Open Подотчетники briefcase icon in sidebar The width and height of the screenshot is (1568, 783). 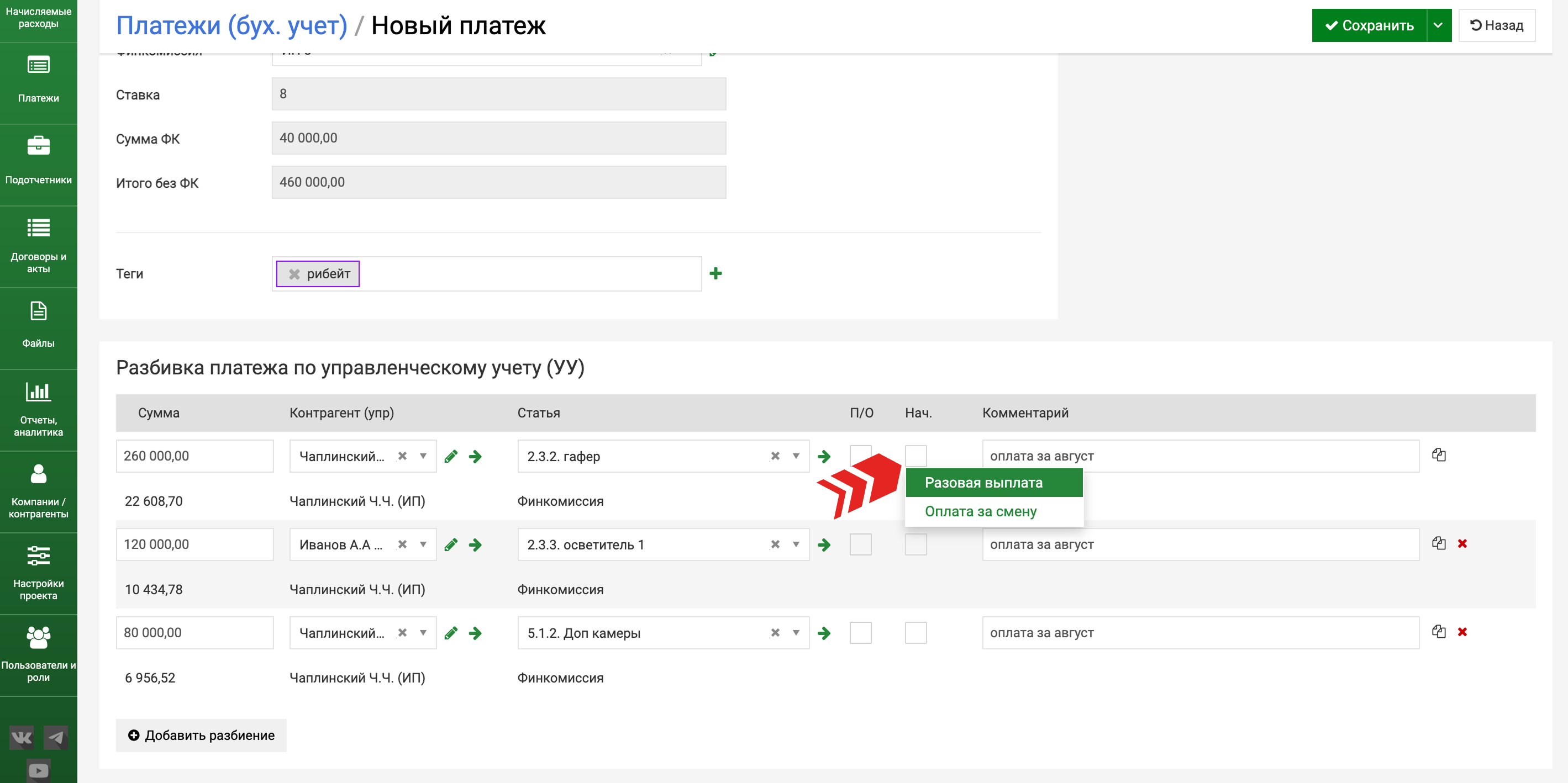coord(38,146)
